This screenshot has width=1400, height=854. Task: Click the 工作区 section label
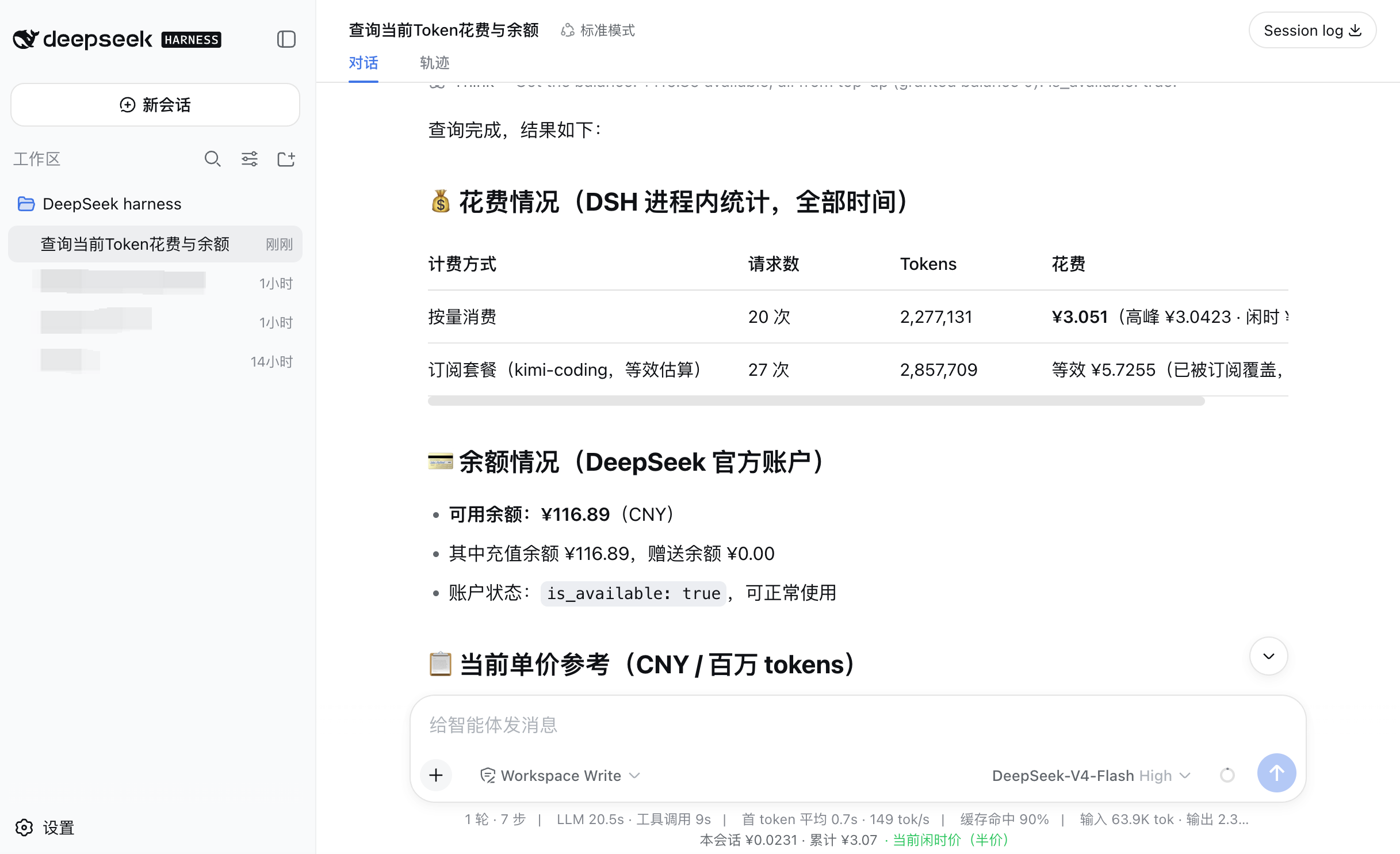pyautogui.click(x=37, y=159)
